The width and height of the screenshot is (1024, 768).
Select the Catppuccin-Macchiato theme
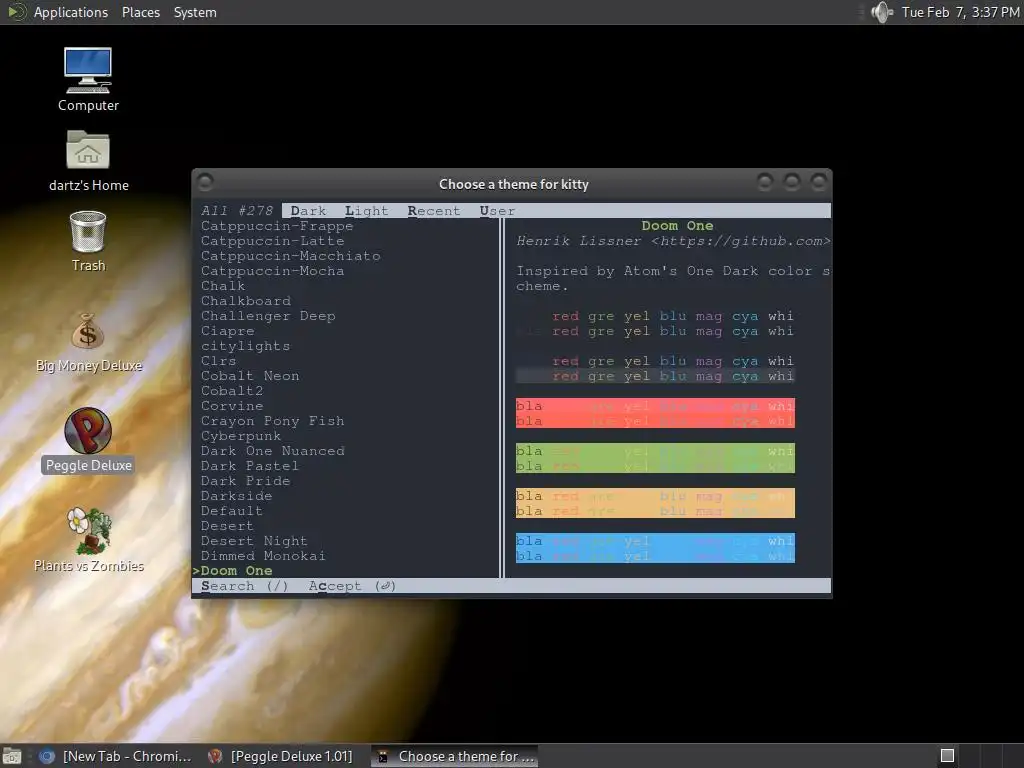(x=291, y=256)
